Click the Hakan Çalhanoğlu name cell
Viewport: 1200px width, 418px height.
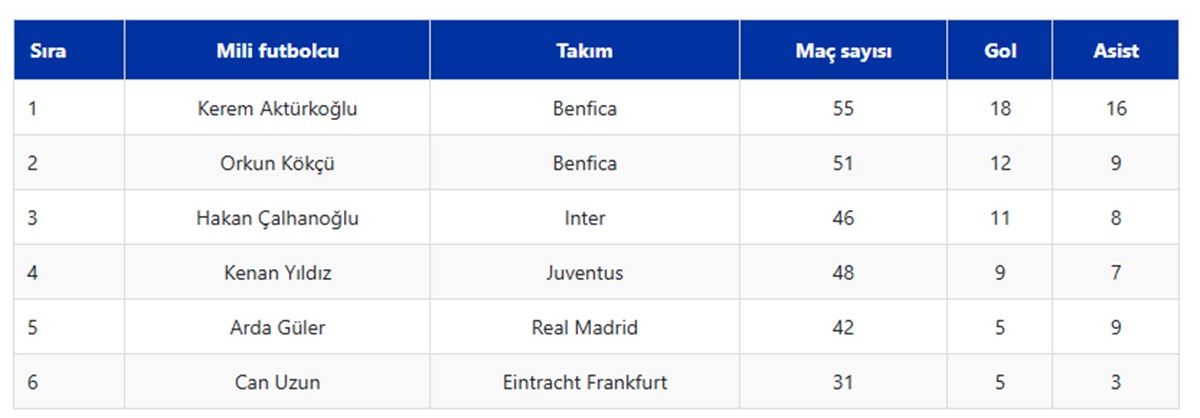277,218
